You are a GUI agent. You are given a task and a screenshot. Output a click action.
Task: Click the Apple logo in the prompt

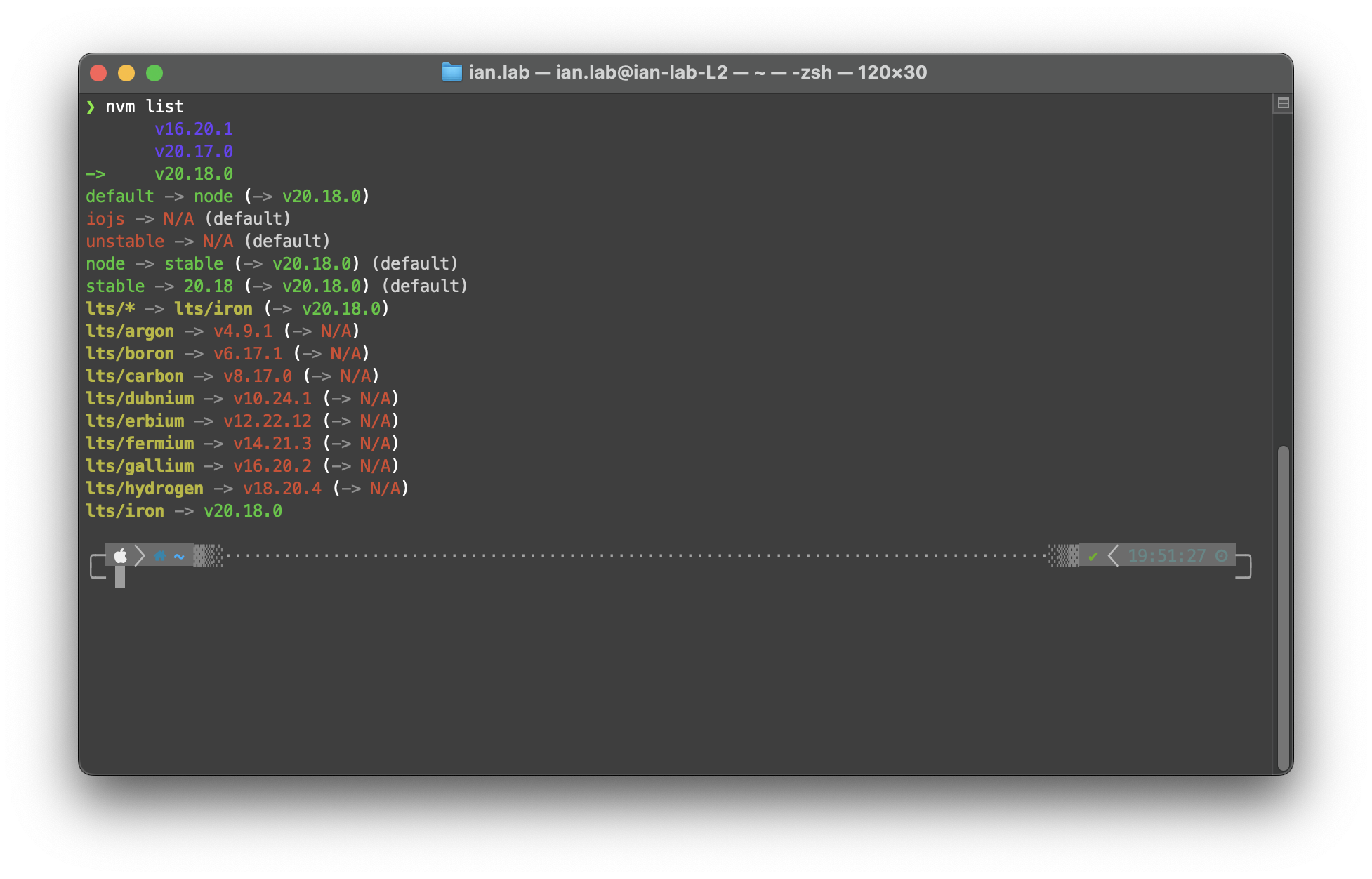point(121,556)
